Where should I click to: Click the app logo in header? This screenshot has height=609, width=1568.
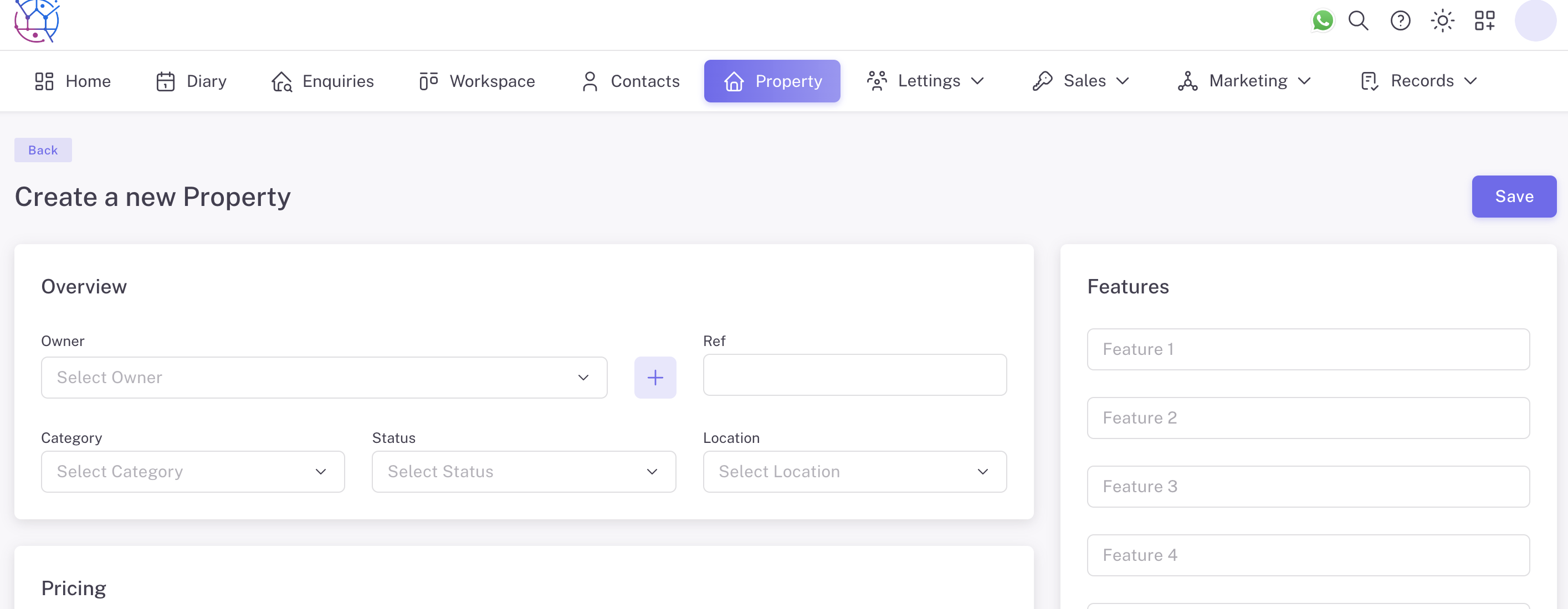pos(37,20)
